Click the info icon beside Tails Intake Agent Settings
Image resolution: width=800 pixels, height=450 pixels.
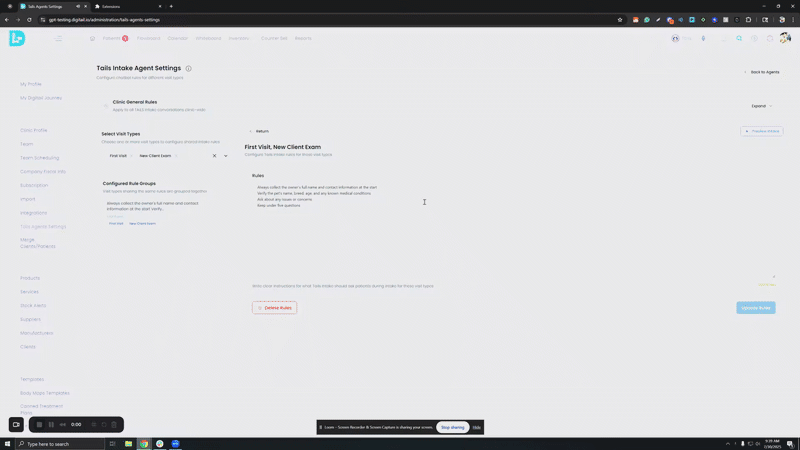(188, 68)
